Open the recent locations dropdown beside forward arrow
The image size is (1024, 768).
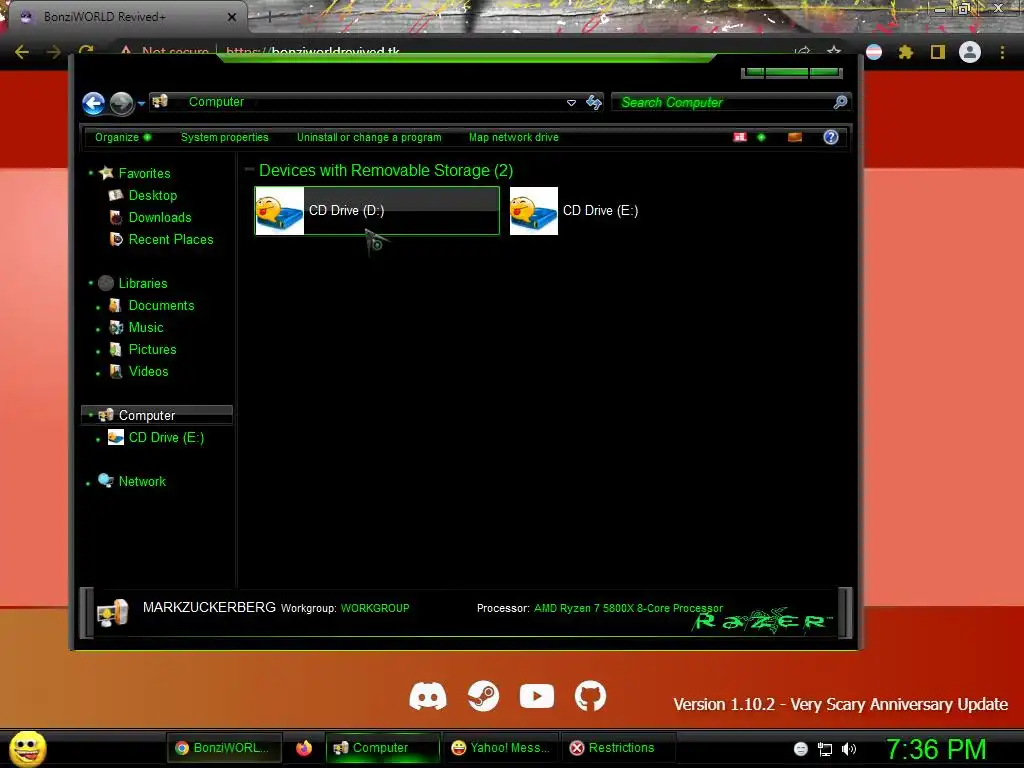[x=141, y=103]
